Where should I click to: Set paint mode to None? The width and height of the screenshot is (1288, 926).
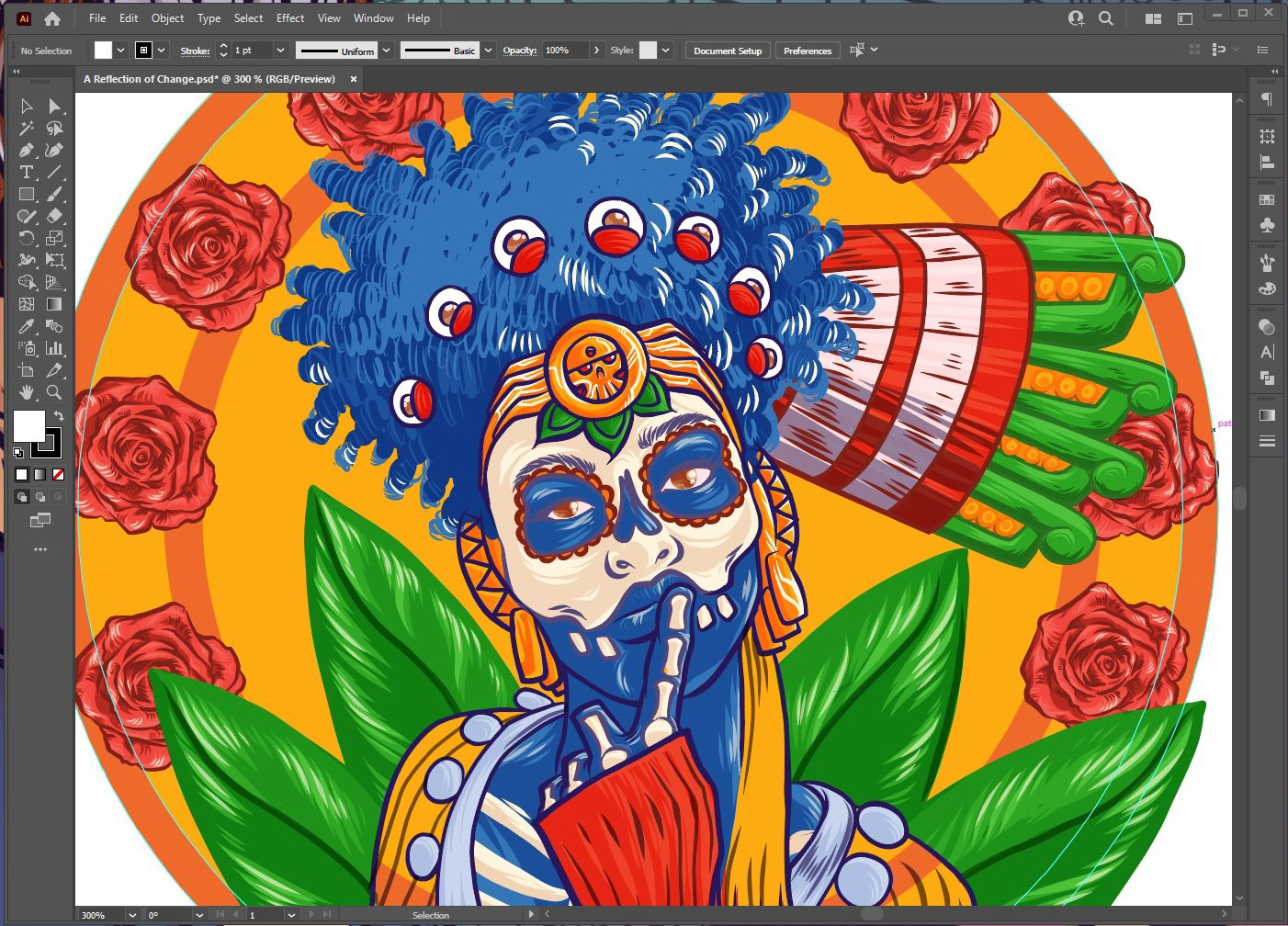point(59,475)
